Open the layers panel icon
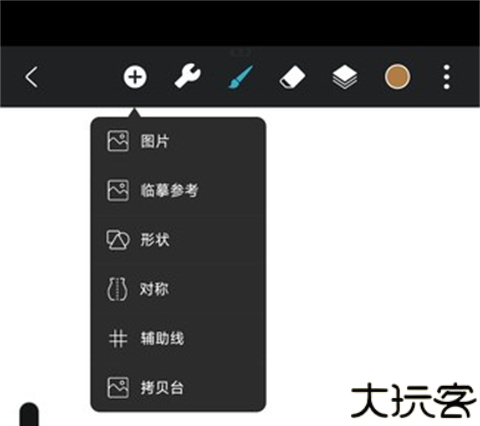Viewport: 480px width, 426px height. coord(345,77)
